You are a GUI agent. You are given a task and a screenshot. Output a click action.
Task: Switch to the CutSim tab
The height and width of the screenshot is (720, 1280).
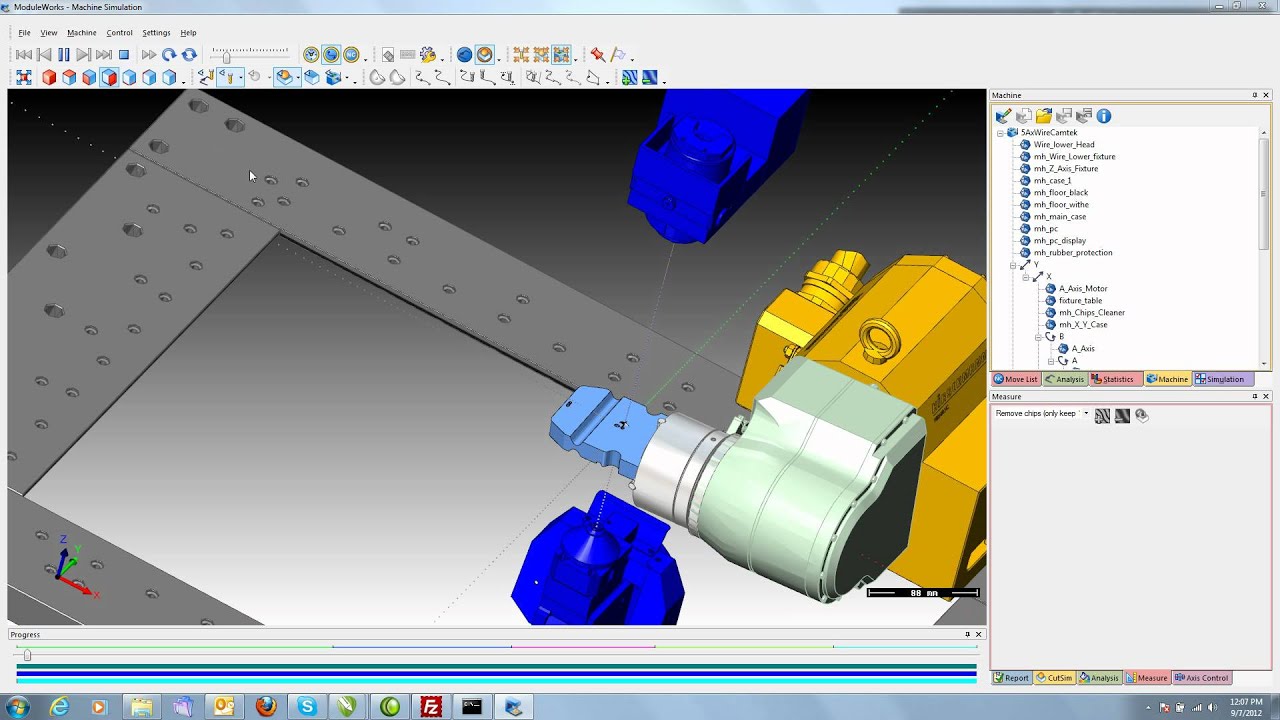click(1054, 678)
